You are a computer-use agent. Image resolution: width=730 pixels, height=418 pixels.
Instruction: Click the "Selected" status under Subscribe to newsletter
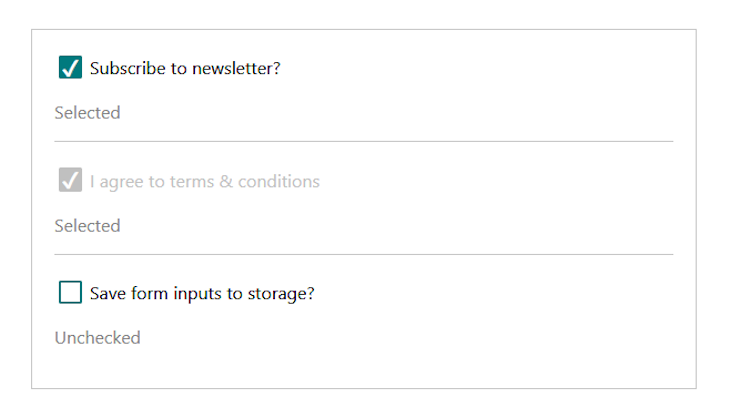point(87,113)
